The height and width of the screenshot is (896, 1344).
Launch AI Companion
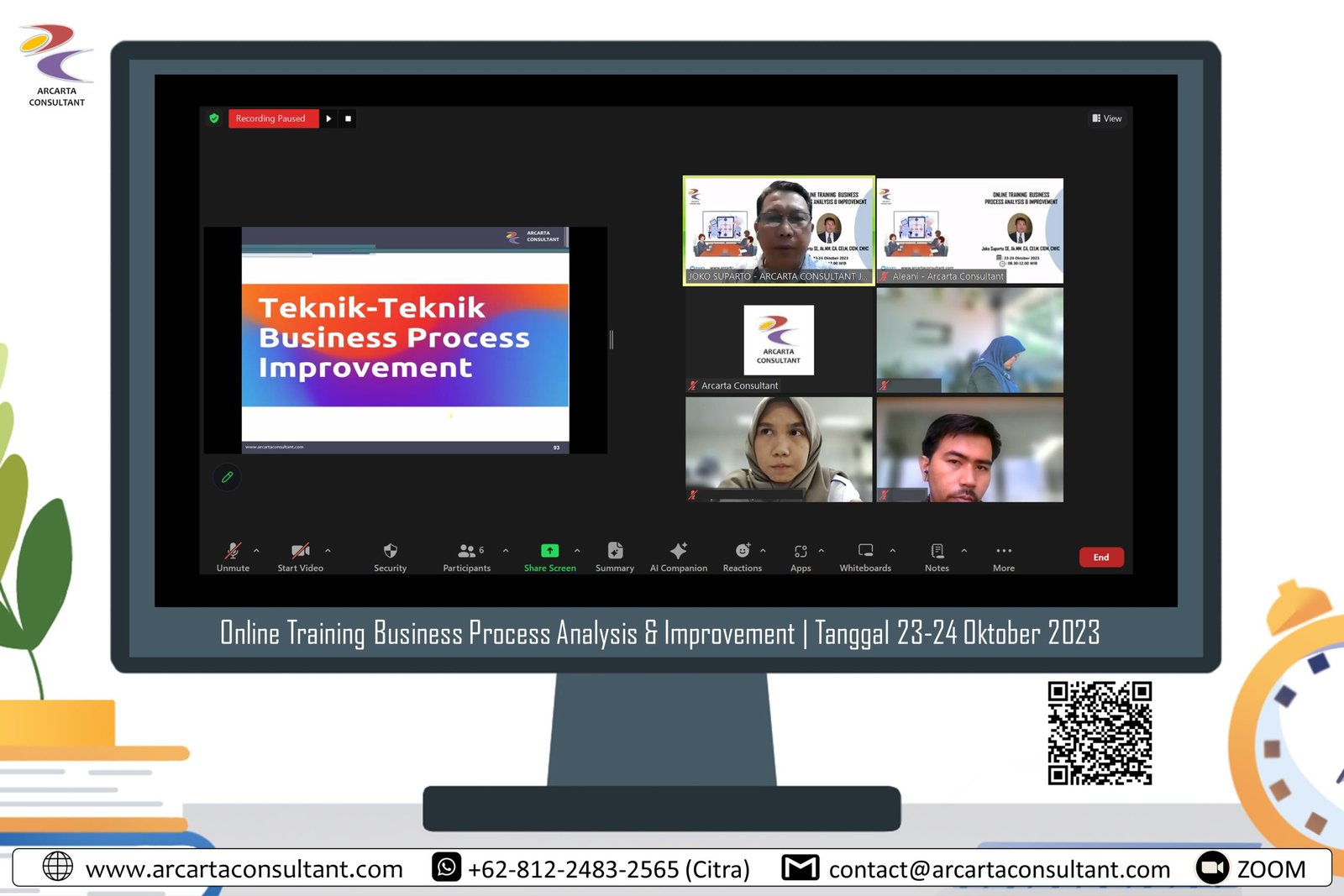tap(679, 552)
